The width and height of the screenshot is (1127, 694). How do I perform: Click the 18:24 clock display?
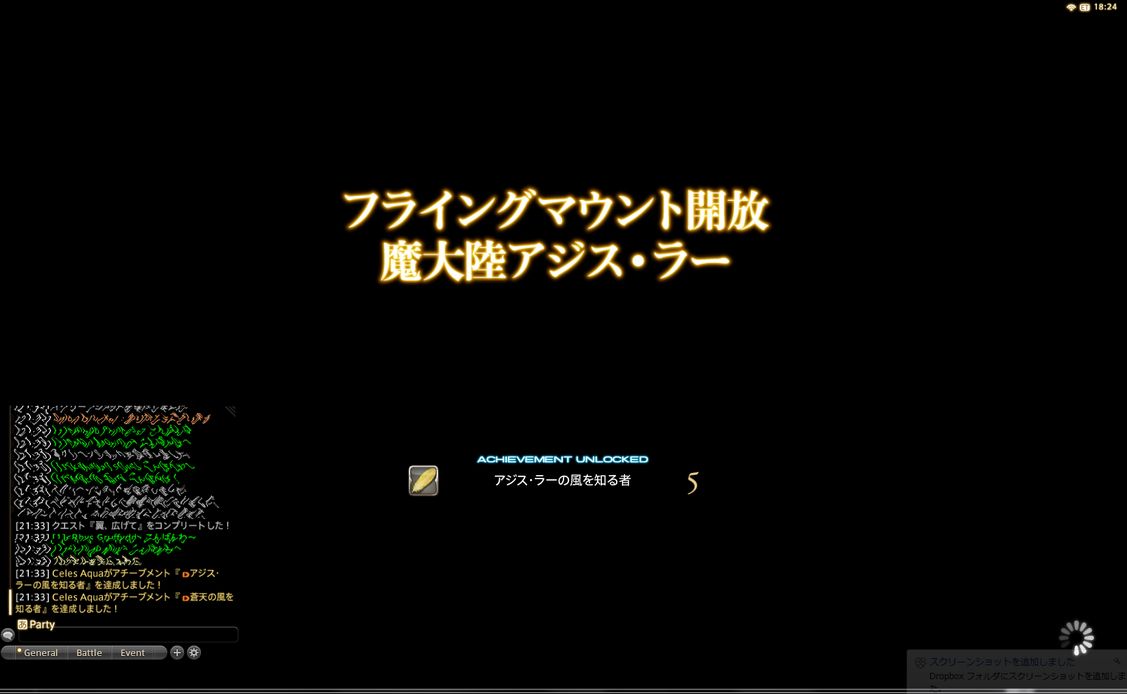(x=1105, y=6)
